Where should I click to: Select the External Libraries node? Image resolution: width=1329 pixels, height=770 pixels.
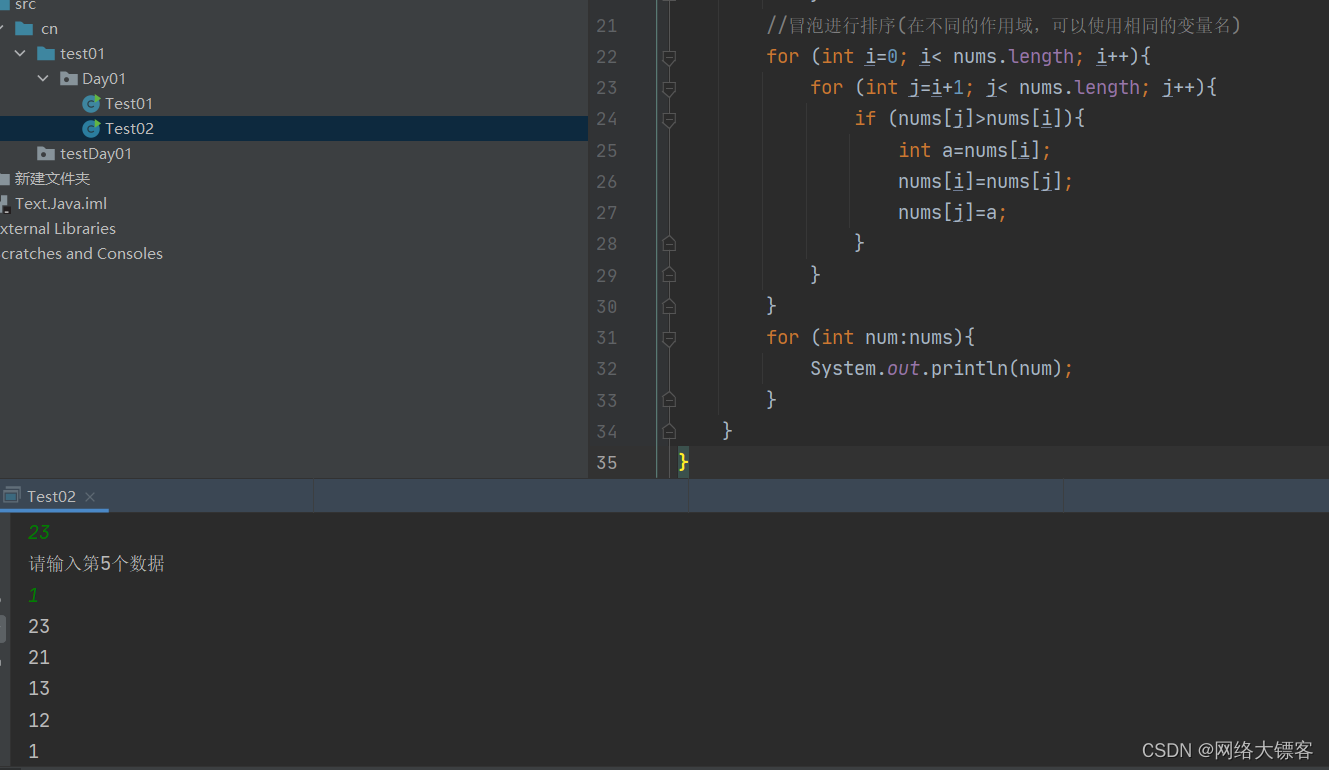58,228
